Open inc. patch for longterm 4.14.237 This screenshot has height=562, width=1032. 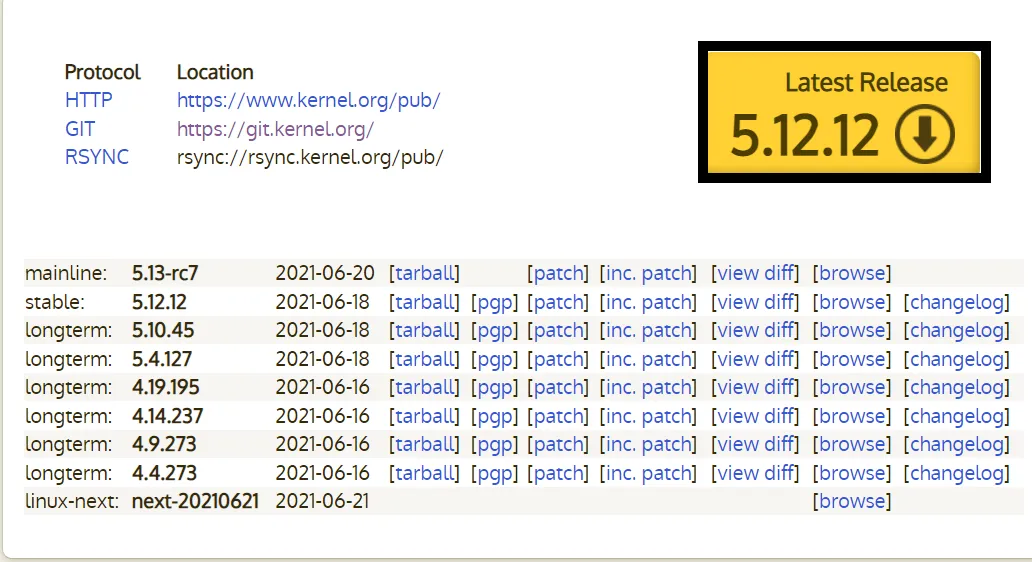tap(648, 416)
